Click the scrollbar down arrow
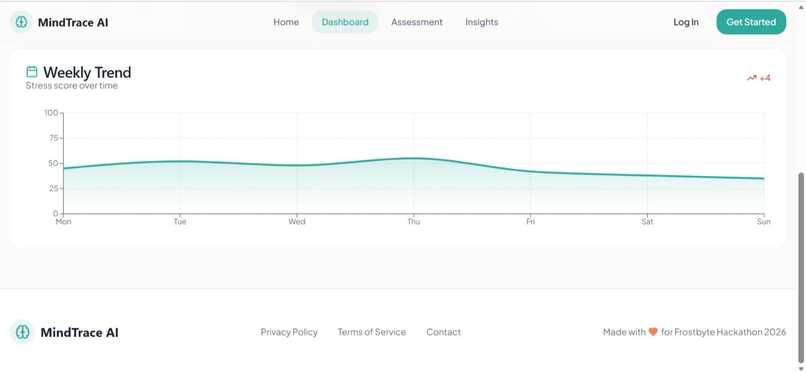Image resolution: width=806 pixels, height=373 pixels. [800, 368]
